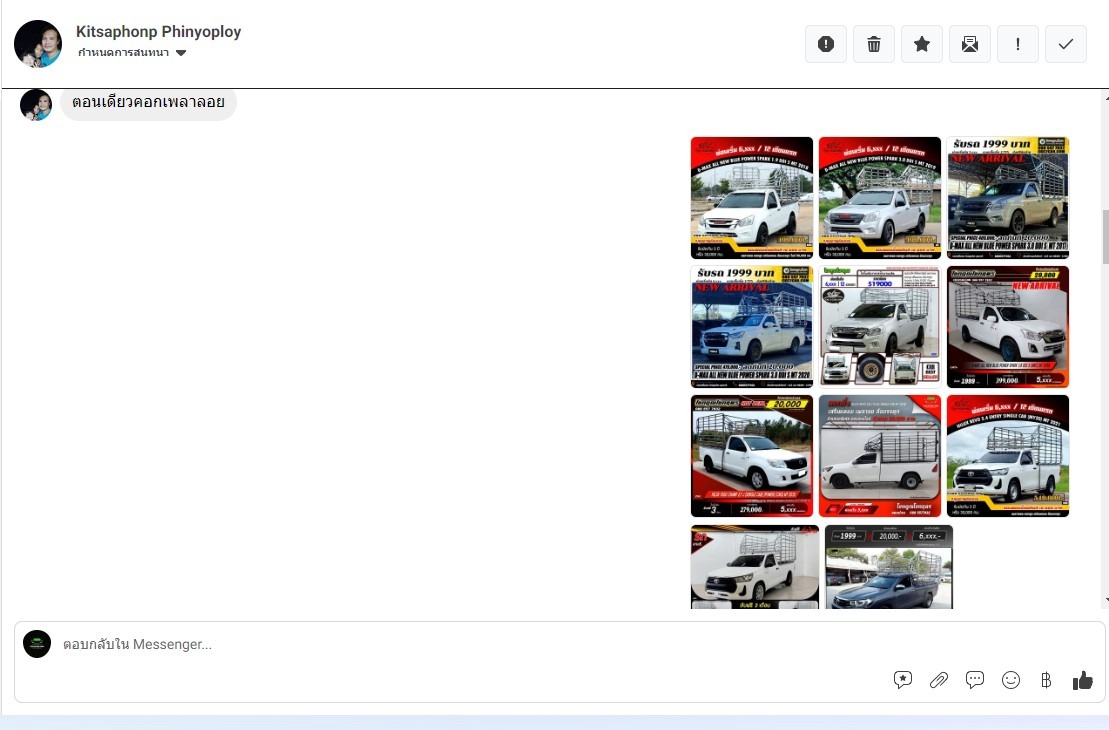Star this conversation as a follow-up
This screenshot has height=730, width=1109.
tap(922, 44)
